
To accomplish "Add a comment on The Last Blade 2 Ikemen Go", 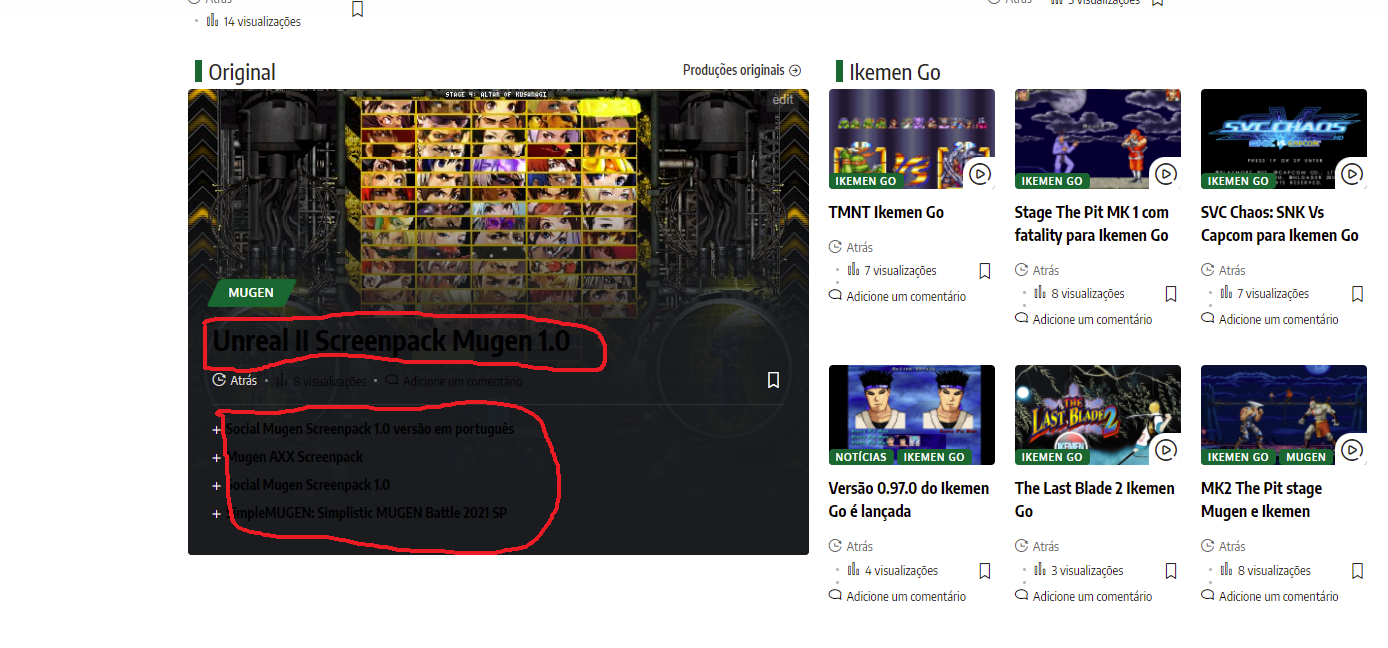I will (1084, 596).
